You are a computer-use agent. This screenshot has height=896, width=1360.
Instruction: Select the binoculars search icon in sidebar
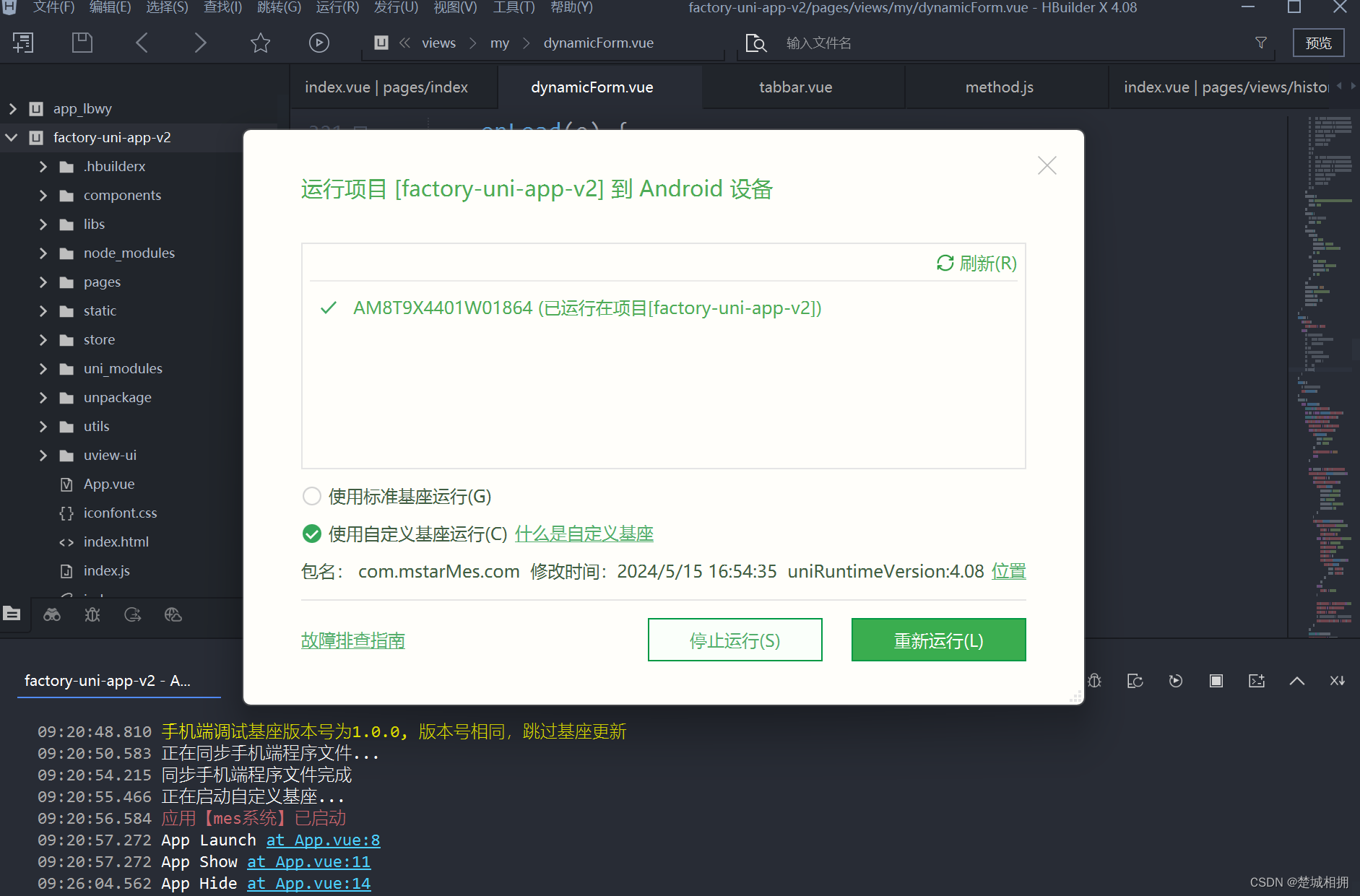51,614
